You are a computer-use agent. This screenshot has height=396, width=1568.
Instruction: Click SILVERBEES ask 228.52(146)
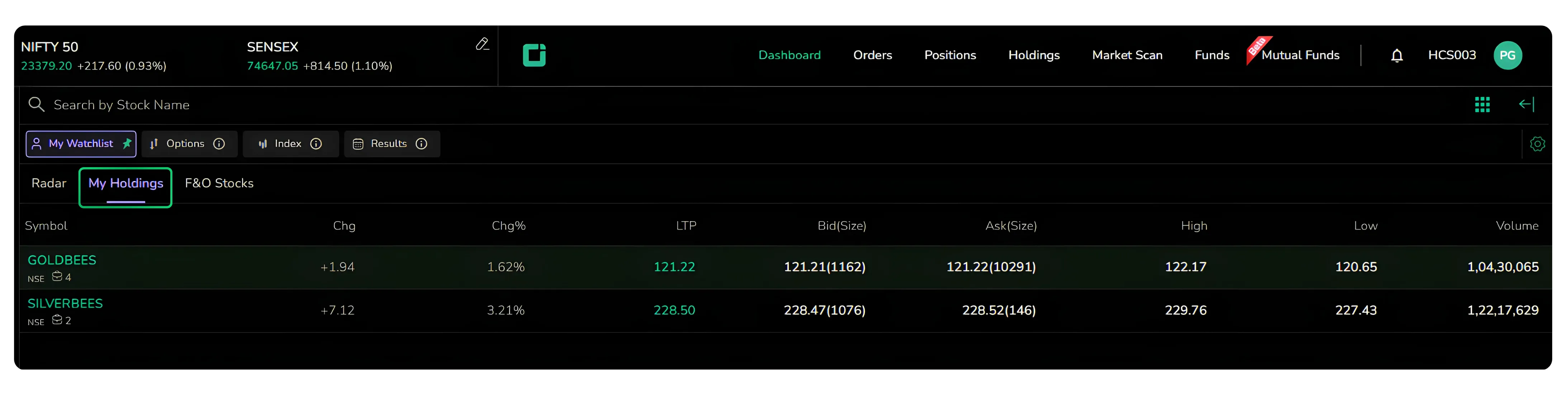click(x=998, y=310)
